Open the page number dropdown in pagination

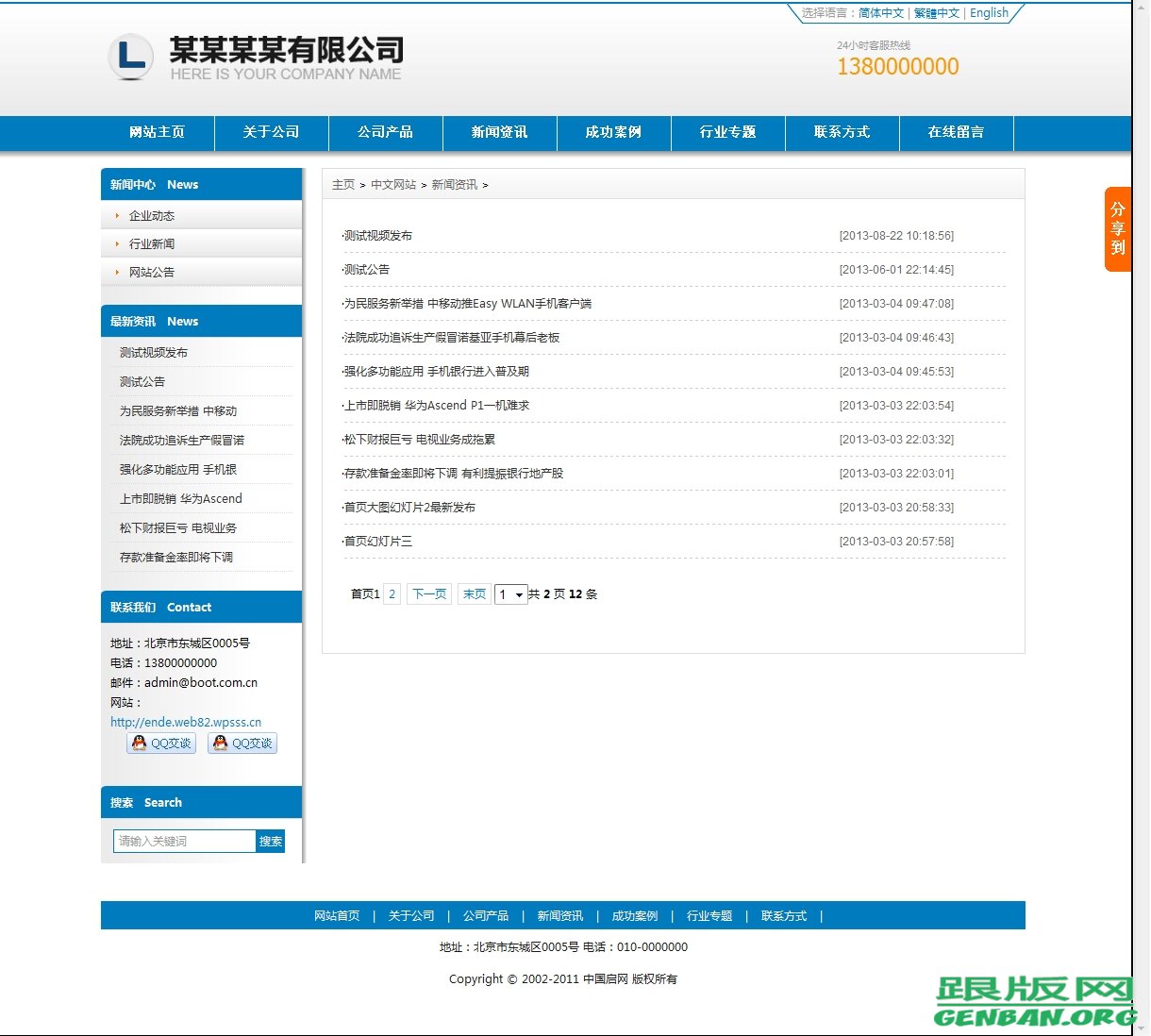tap(510, 594)
